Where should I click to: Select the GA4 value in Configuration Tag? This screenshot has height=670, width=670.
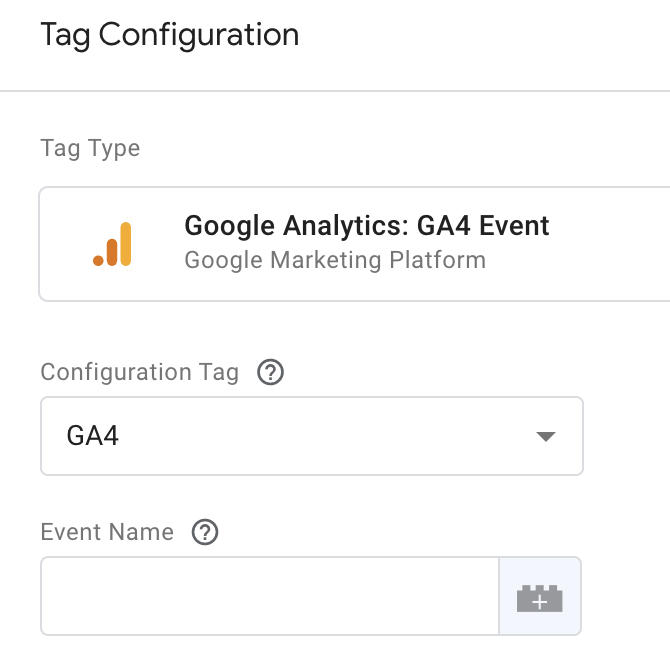click(93, 436)
